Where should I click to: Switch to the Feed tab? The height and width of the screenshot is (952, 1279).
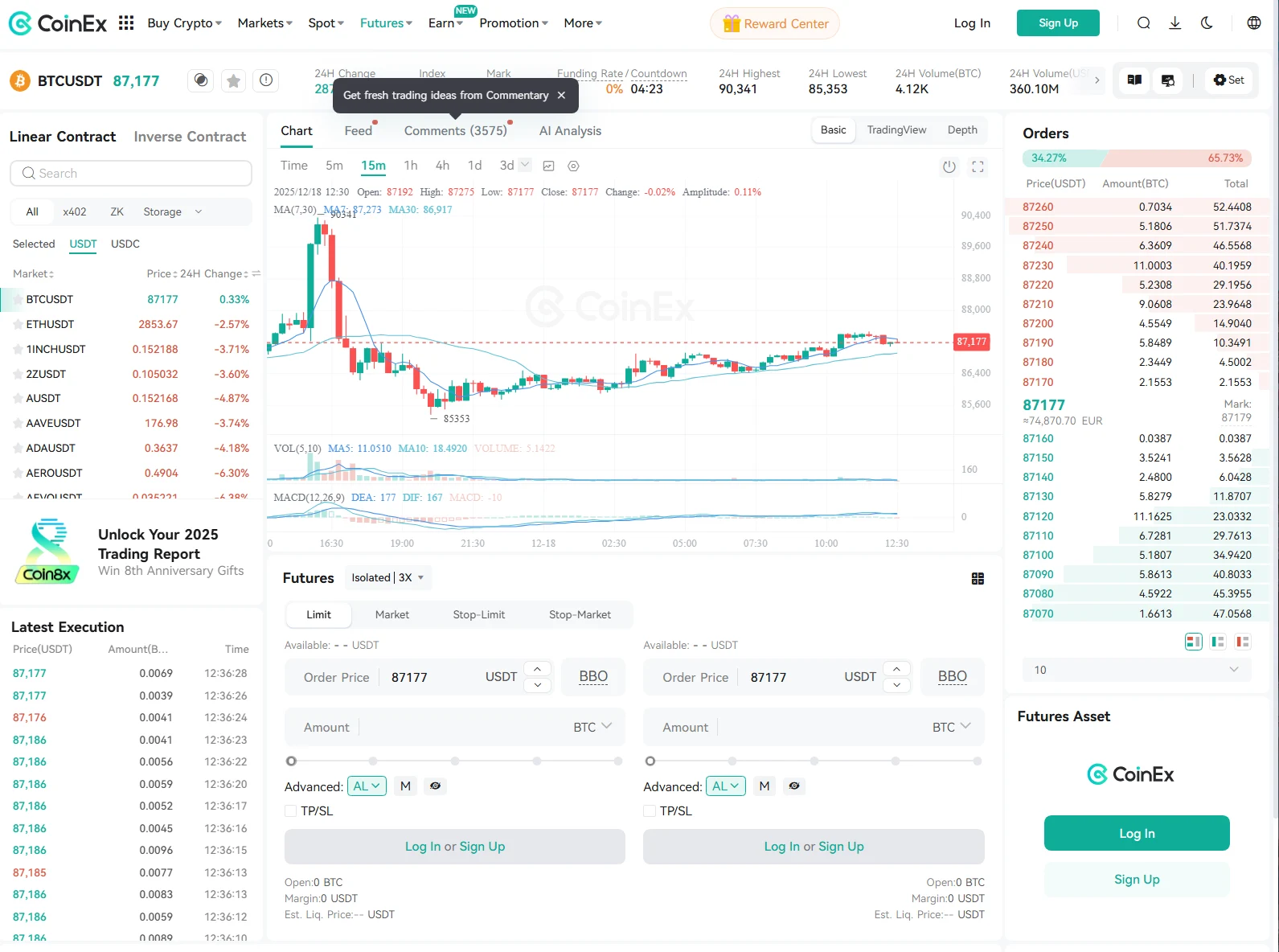(358, 131)
